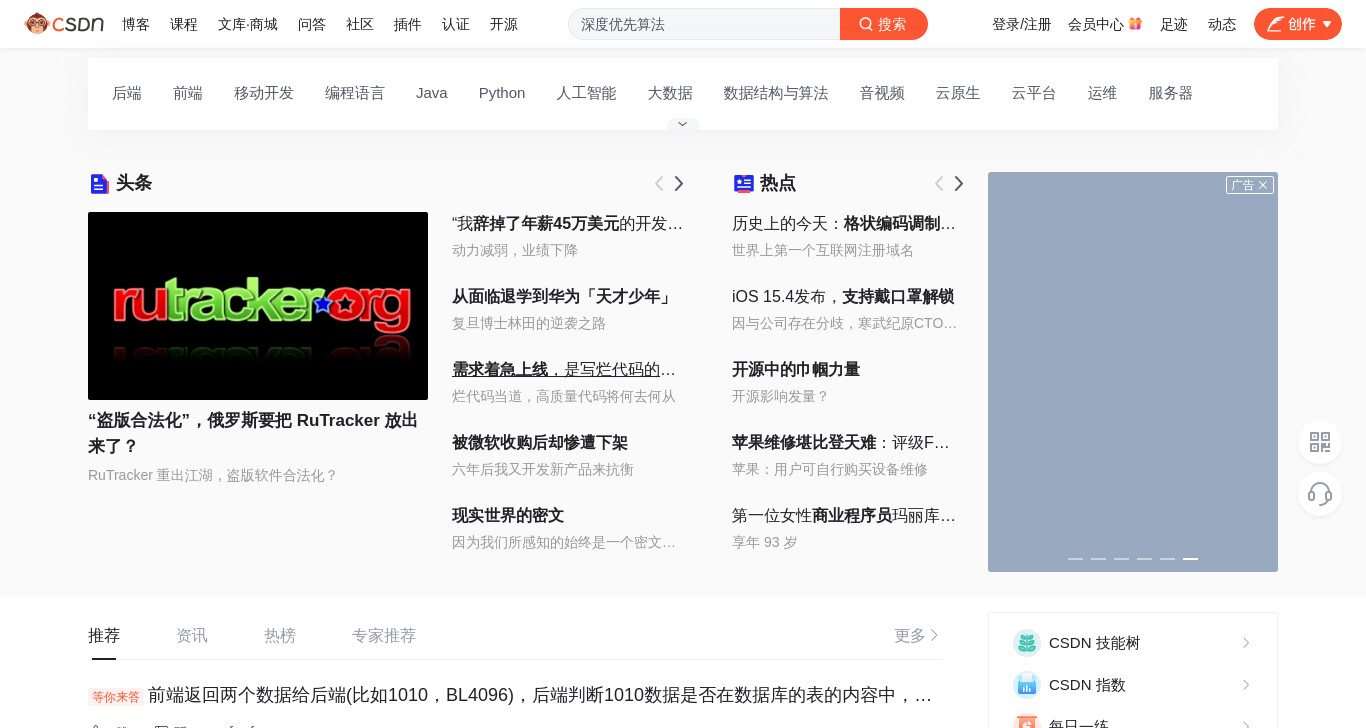Open the 等你来答 question about 前端返回两个数据
The height and width of the screenshot is (728, 1366).
point(540,695)
